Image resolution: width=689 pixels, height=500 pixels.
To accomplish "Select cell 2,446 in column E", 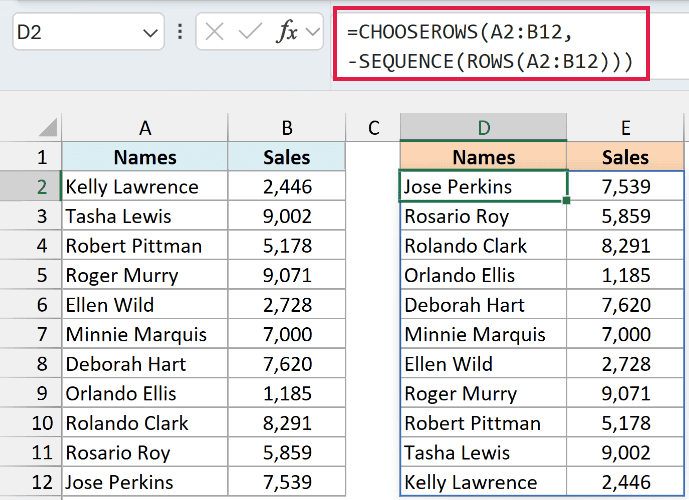I will [x=625, y=482].
